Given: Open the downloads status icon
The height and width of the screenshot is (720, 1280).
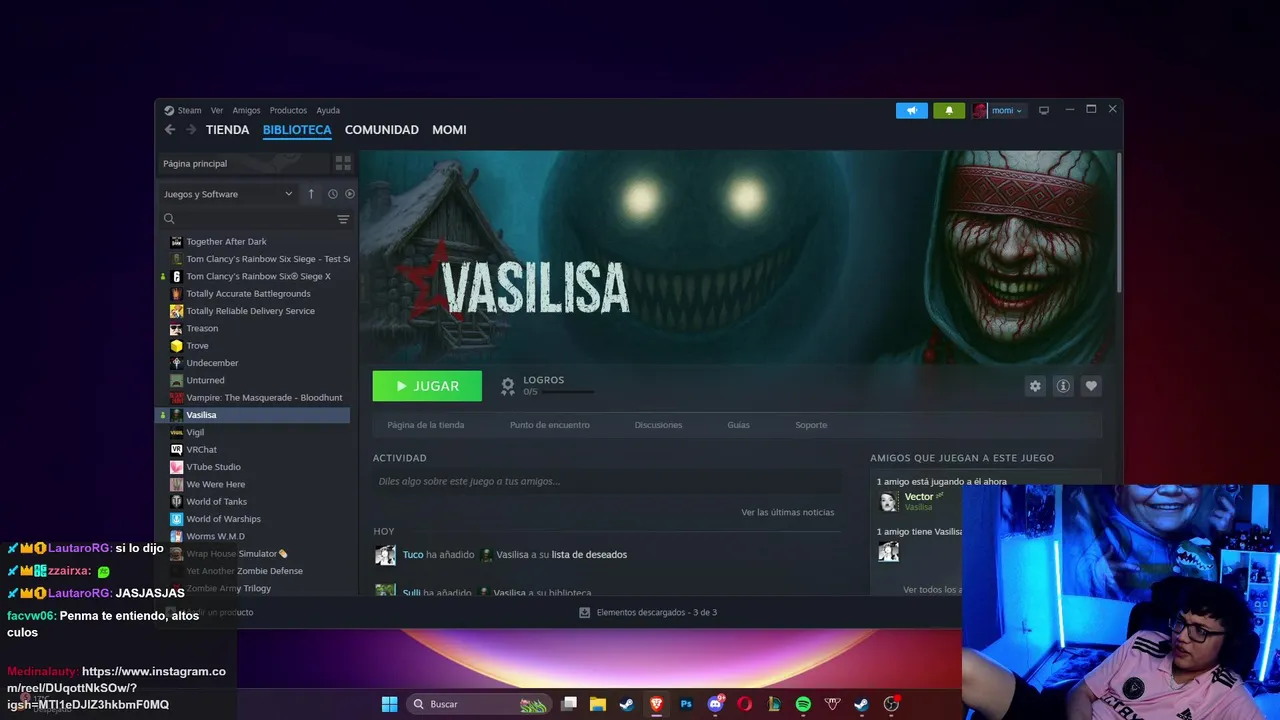Looking at the screenshot, I should [585, 612].
